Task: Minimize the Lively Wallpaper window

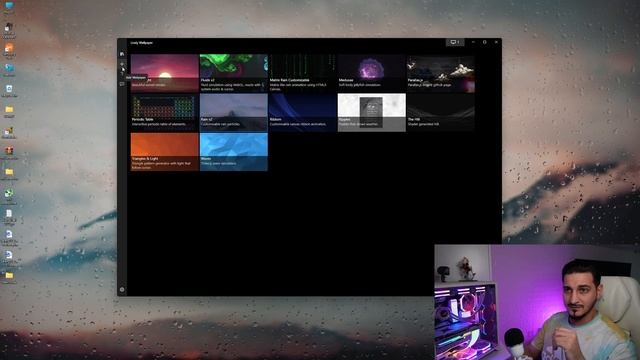Action: coord(473,42)
